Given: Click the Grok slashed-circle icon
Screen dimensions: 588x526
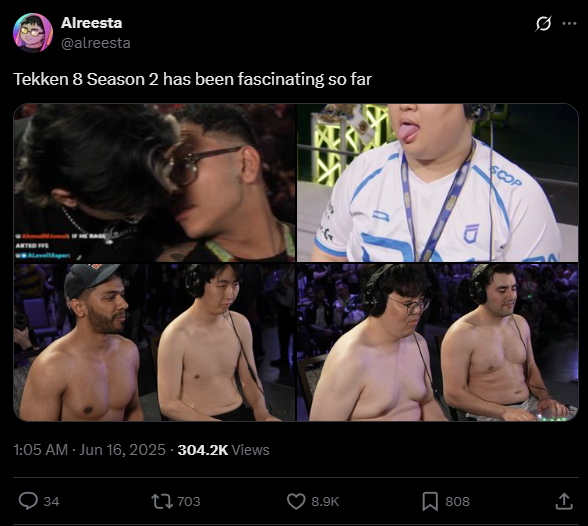Looking at the screenshot, I should 543,24.
